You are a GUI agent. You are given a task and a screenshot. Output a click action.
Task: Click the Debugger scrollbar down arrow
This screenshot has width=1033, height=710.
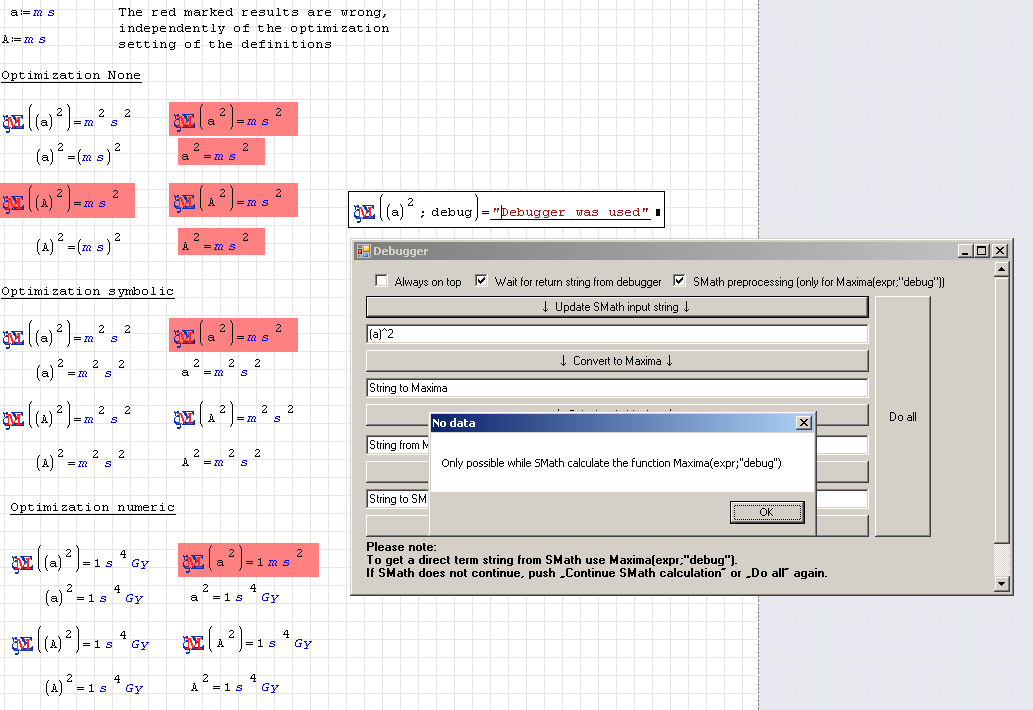tap(1001, 584)
